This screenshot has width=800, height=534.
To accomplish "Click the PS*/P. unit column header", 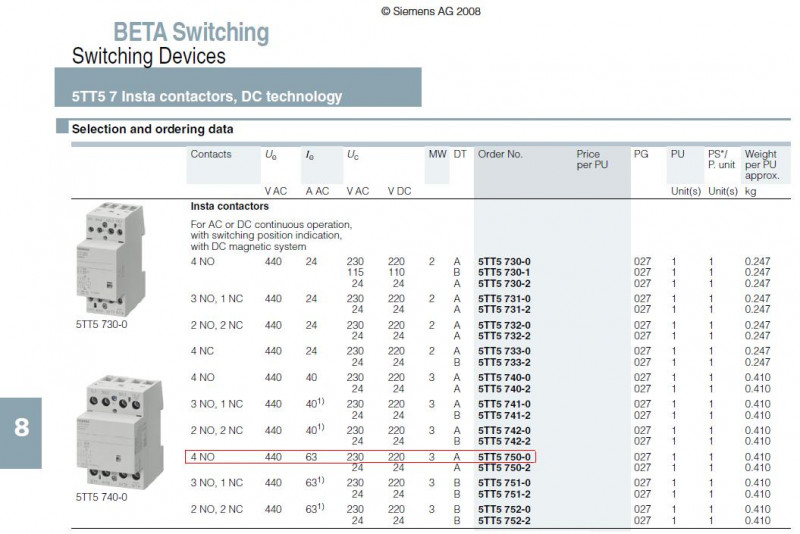I will point(721,160).
